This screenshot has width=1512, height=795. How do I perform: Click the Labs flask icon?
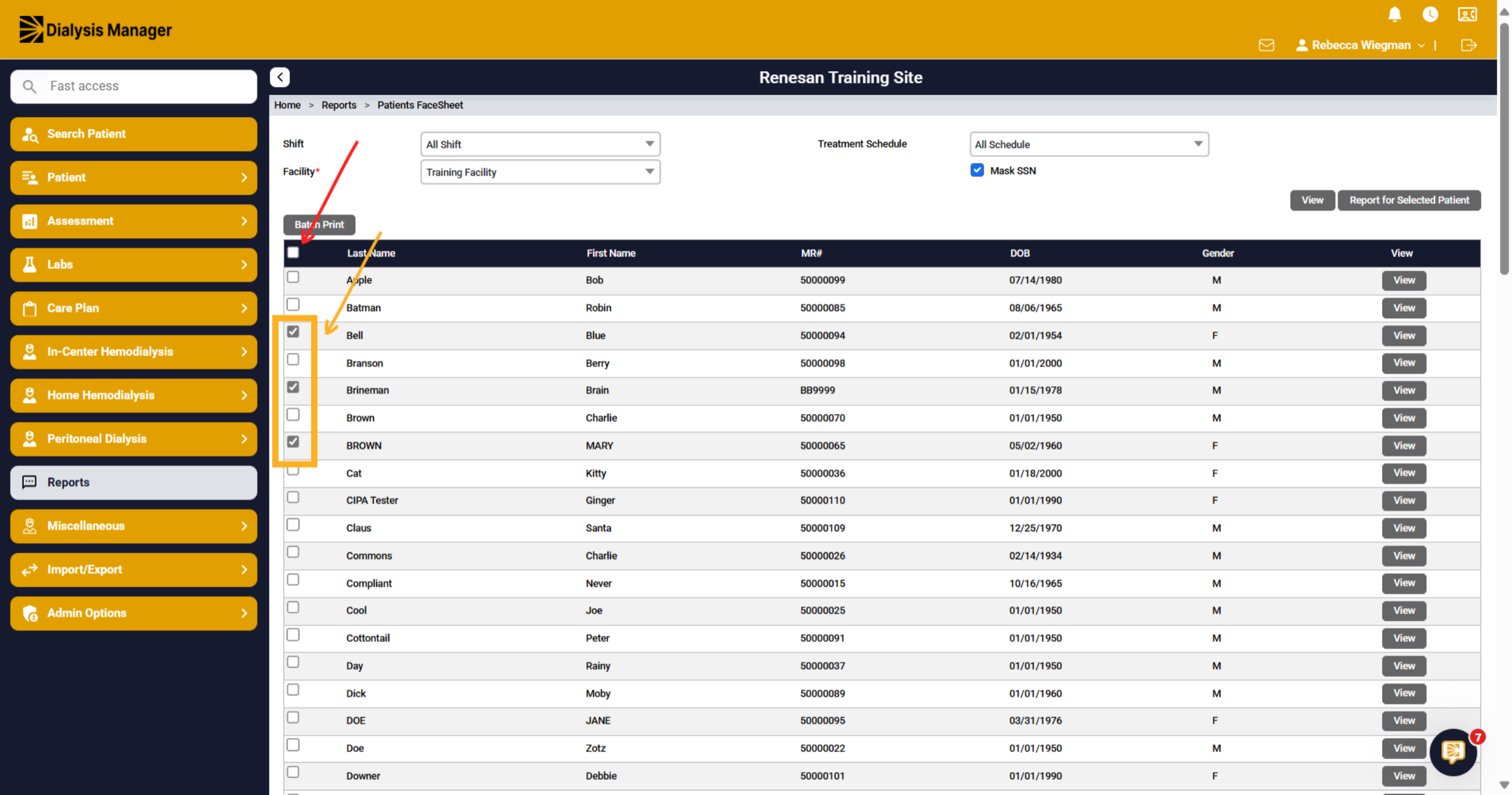[x=30, y=265]
